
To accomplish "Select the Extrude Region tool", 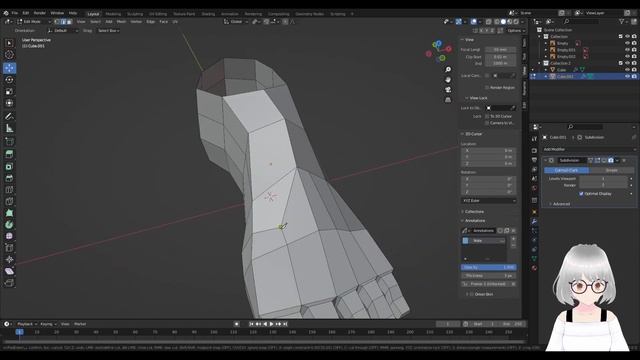I will tap(9, 154).
